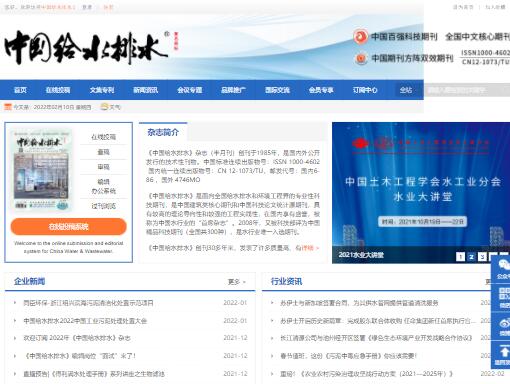The width and height of the screenshot is (510, 384).
Task: Click the magazine cover thumbnail
Action: pyautogui.click(x=42, y=170)
